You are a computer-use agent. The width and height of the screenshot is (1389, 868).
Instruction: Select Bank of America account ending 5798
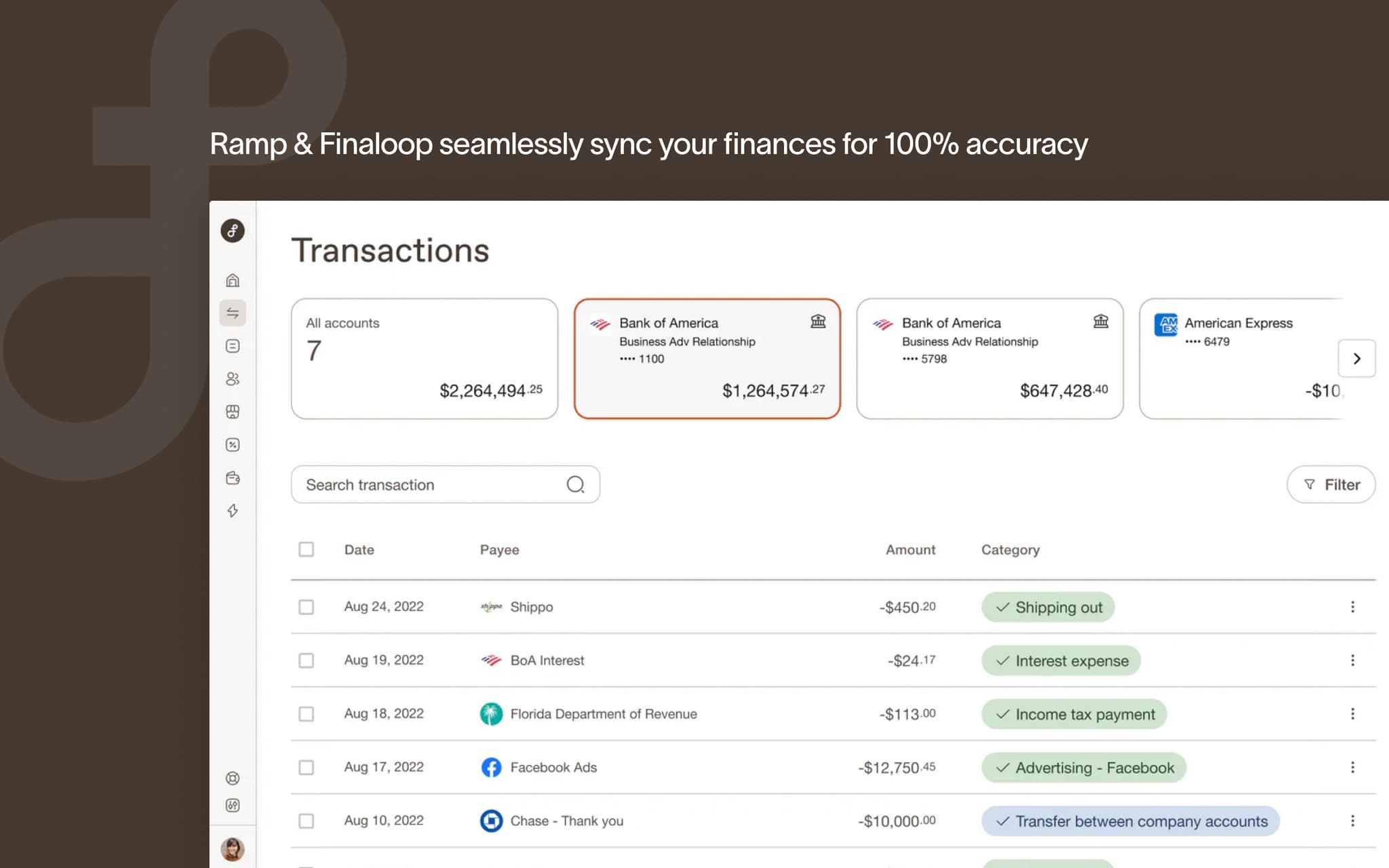point(990,359)
